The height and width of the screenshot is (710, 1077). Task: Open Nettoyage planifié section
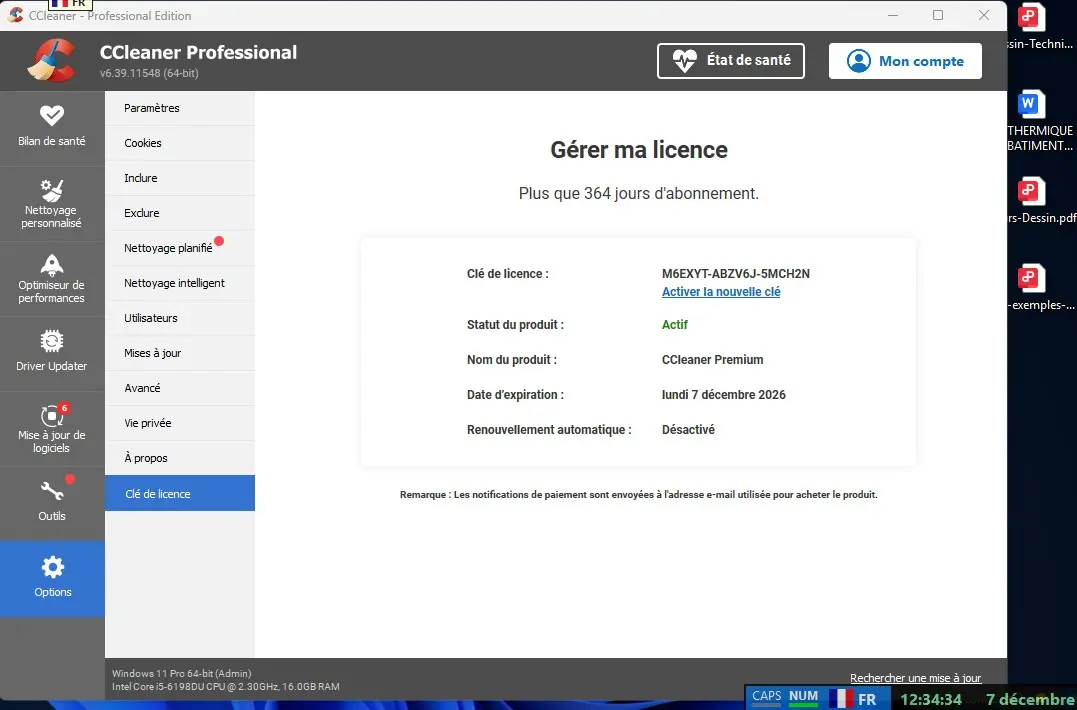[x=180, y=248]
